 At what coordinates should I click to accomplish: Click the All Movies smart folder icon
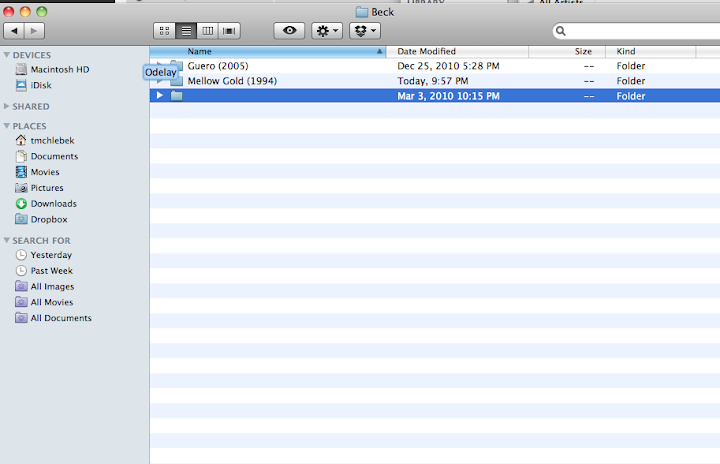tap(21, 302)
